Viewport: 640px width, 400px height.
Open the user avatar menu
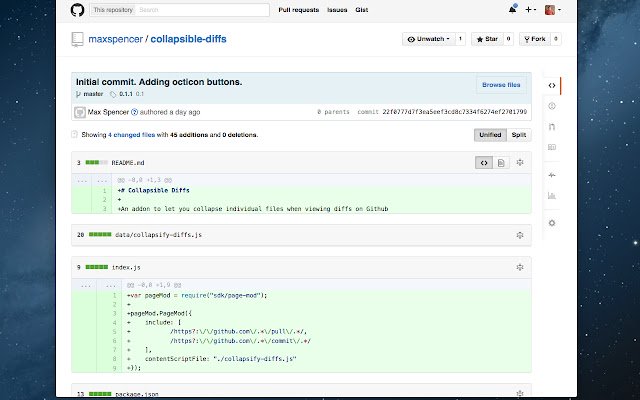[x=552, y=10]
